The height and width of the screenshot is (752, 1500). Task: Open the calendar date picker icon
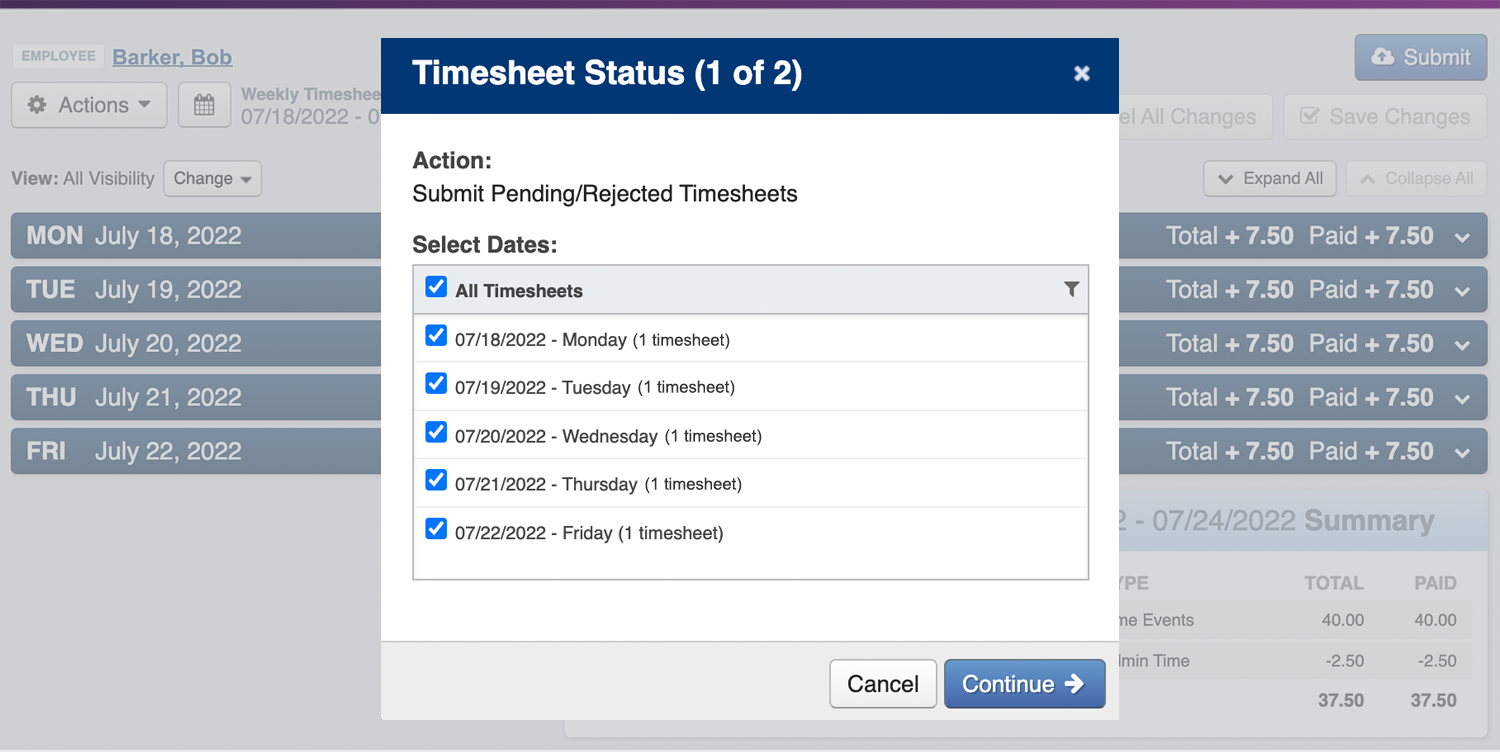(x=204, y=105)
